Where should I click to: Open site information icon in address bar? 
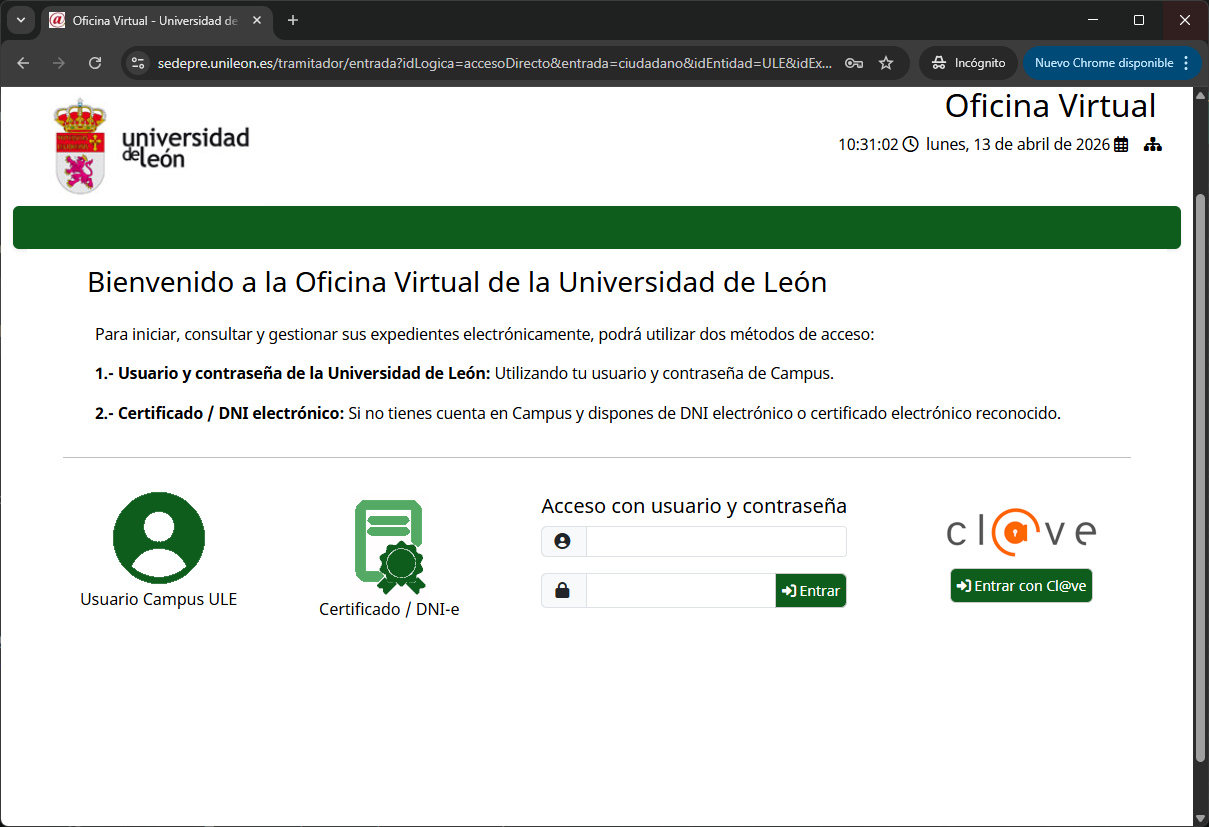(139, 63)
